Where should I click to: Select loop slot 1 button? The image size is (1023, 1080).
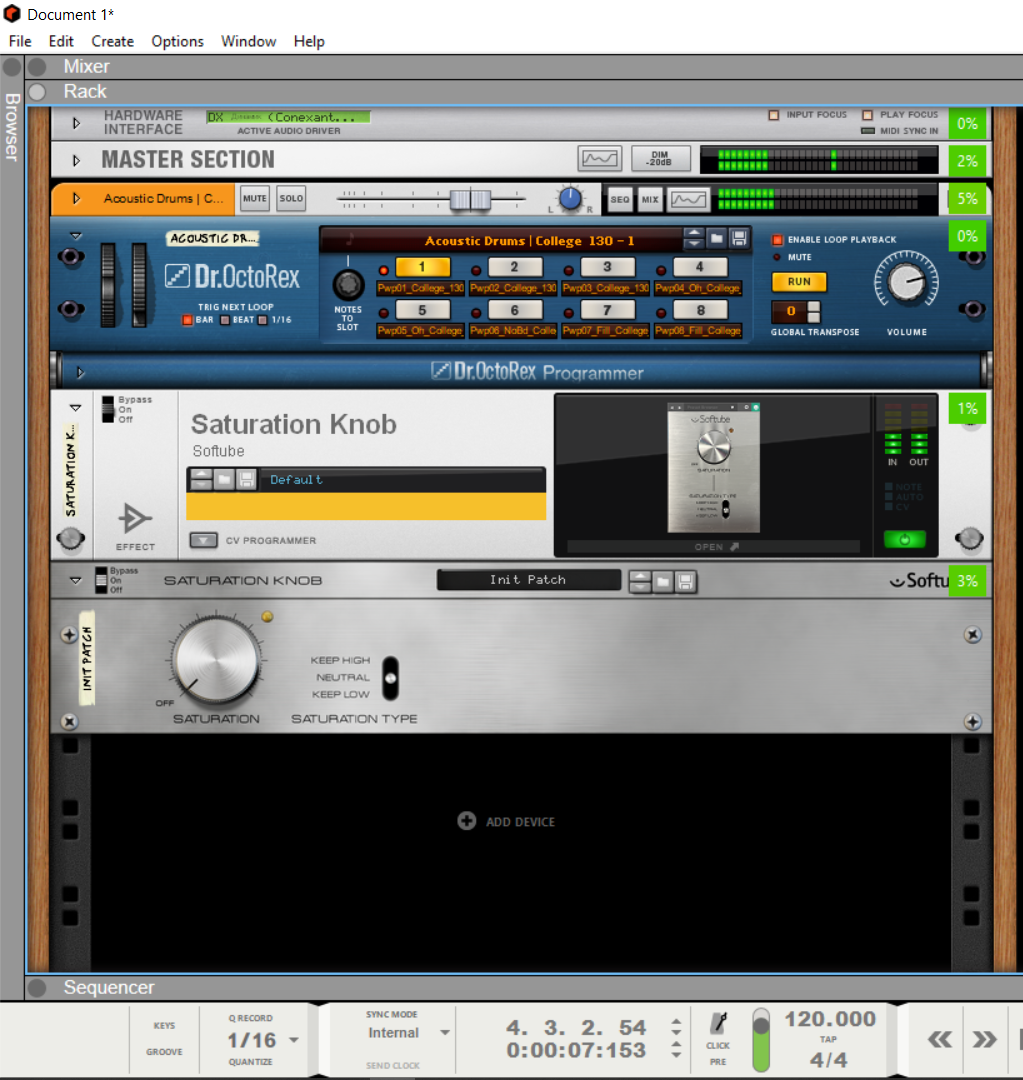422,267
